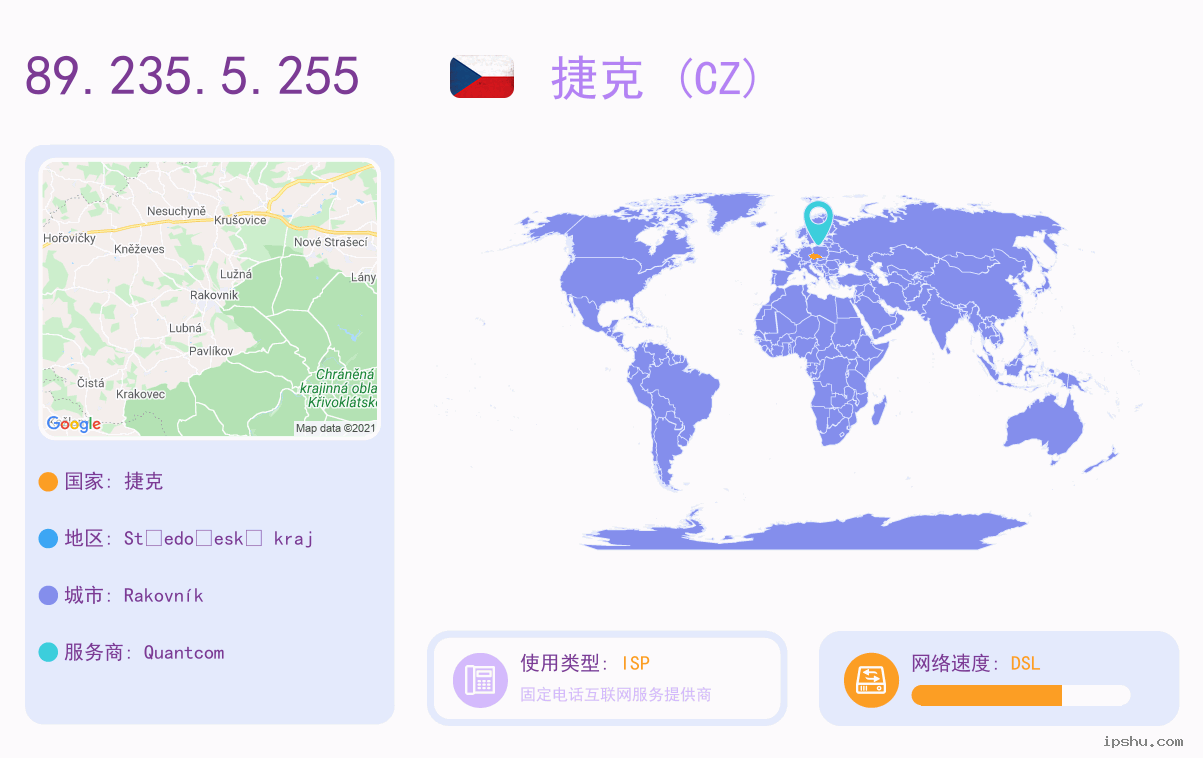Click the teal location pin on world map
The image size is (1203, 758).
(x=818, y=223)
